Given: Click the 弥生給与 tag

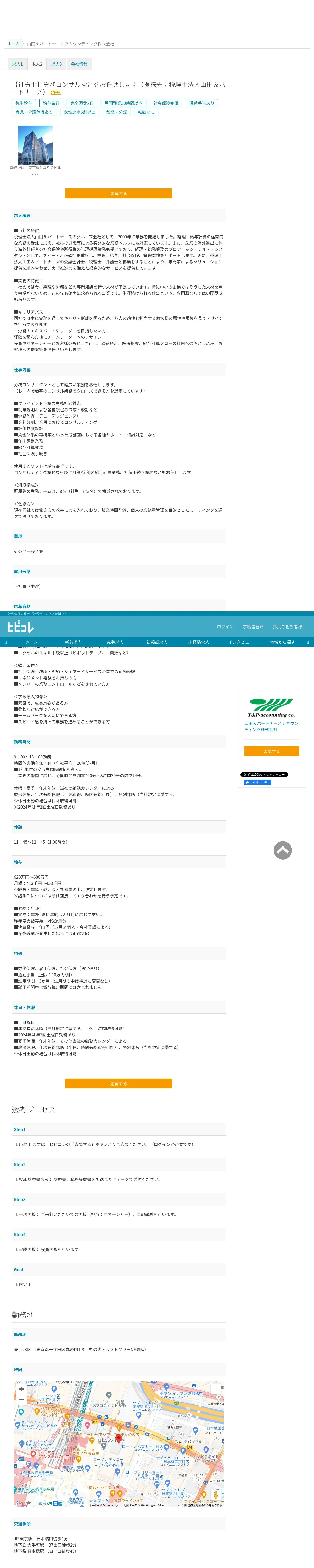Looking at the screenshot, I should tap(24, 103).
